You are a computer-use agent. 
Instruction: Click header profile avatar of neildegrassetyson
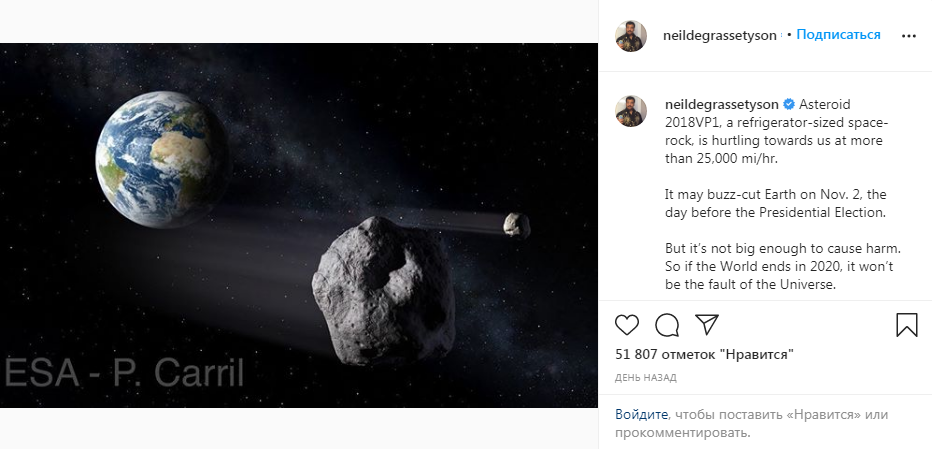pyautogui.click(x=631, y=36)
